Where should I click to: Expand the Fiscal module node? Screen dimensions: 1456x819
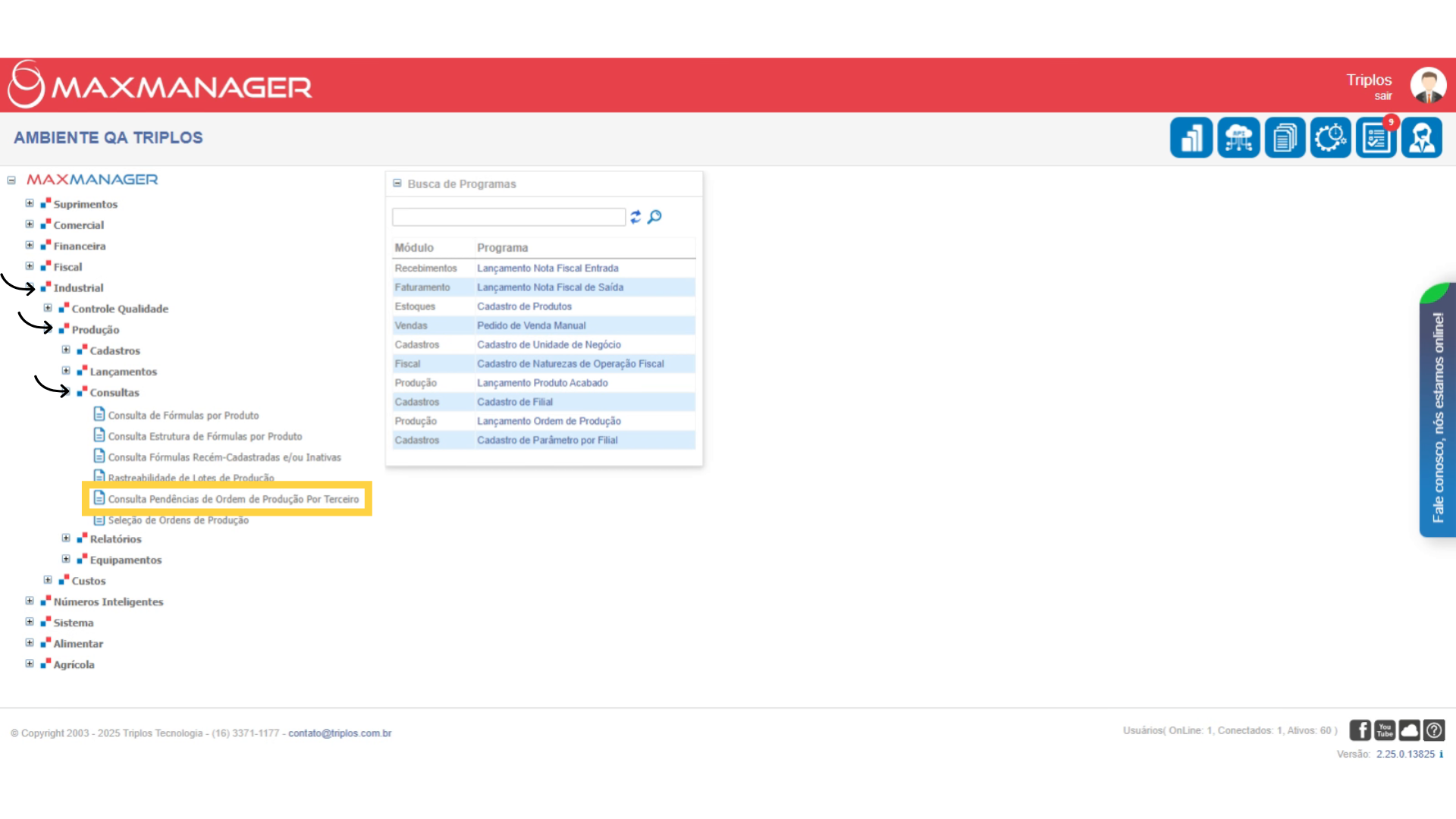(30, 266)
